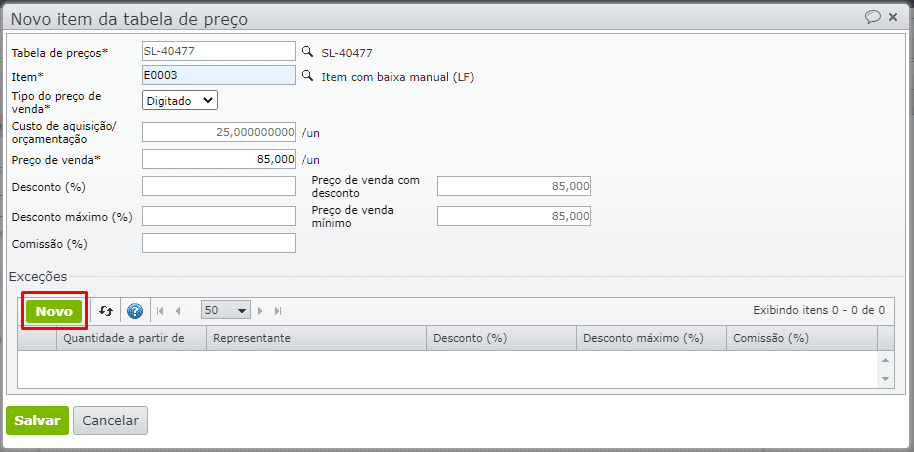
Task: Open the Tipo do preço de venda dropdown
Action: click(x=180, y=100)
